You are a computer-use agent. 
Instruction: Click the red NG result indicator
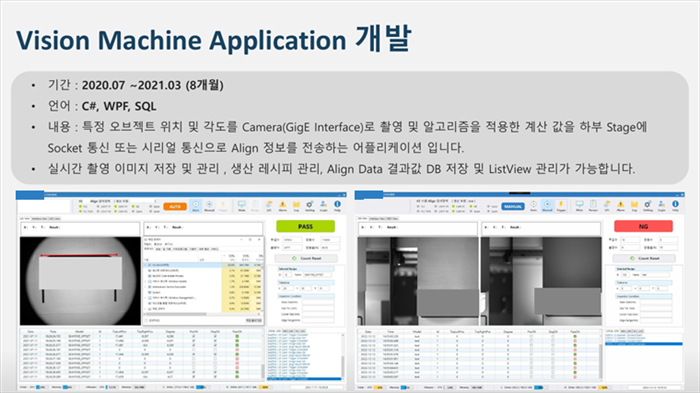pos(643,226)
